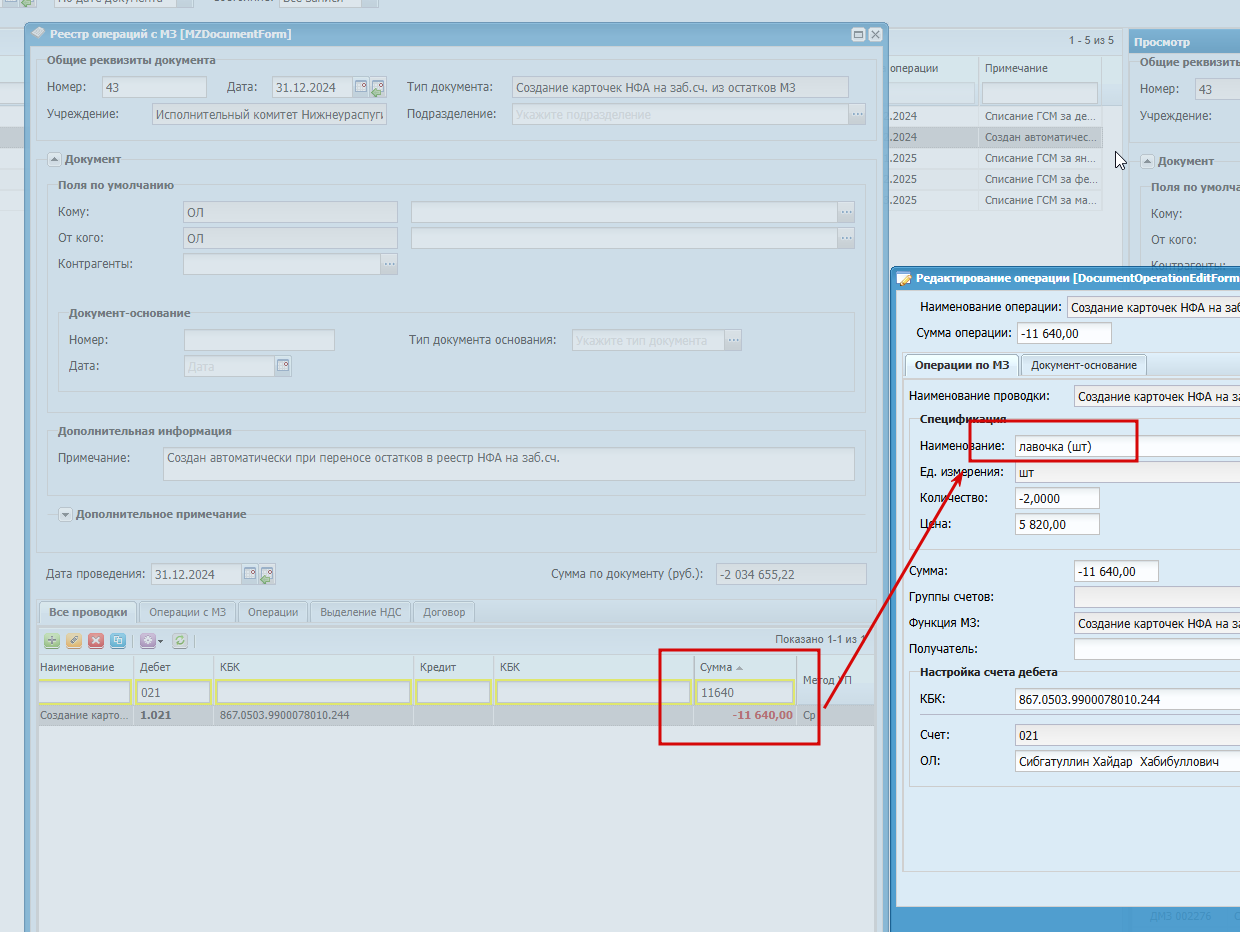Select the Документ-основание tab in edit dialog
The image size is (1240, 932).
tap(1083, 365)
